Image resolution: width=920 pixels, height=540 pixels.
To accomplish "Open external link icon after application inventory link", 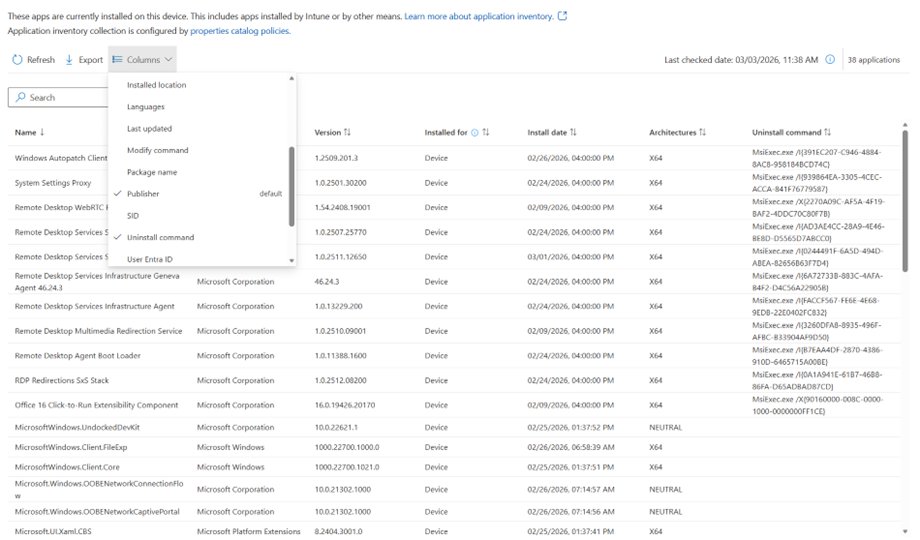I will click(562, 16).
